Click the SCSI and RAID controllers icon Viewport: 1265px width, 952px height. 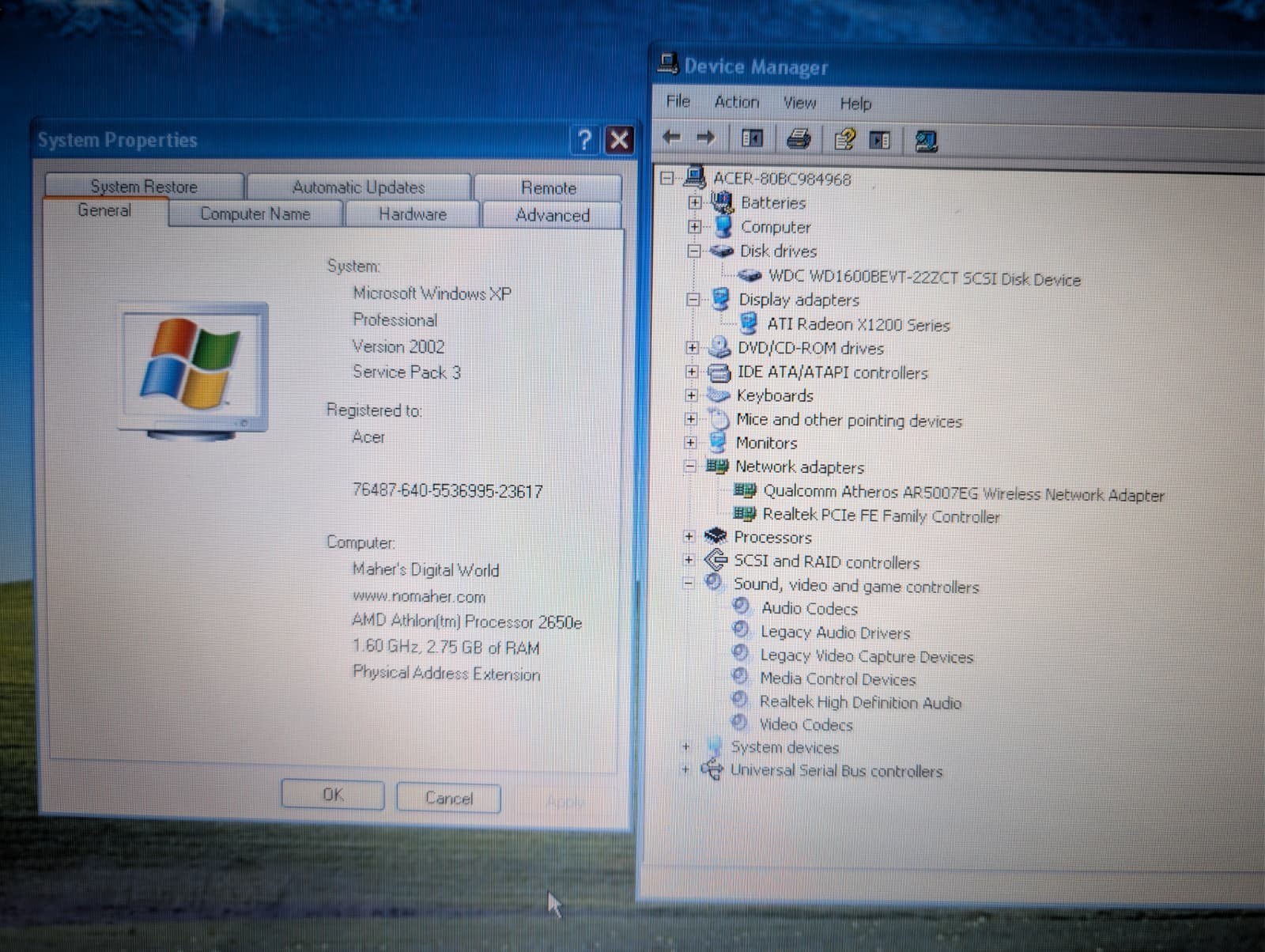[715, 560]
